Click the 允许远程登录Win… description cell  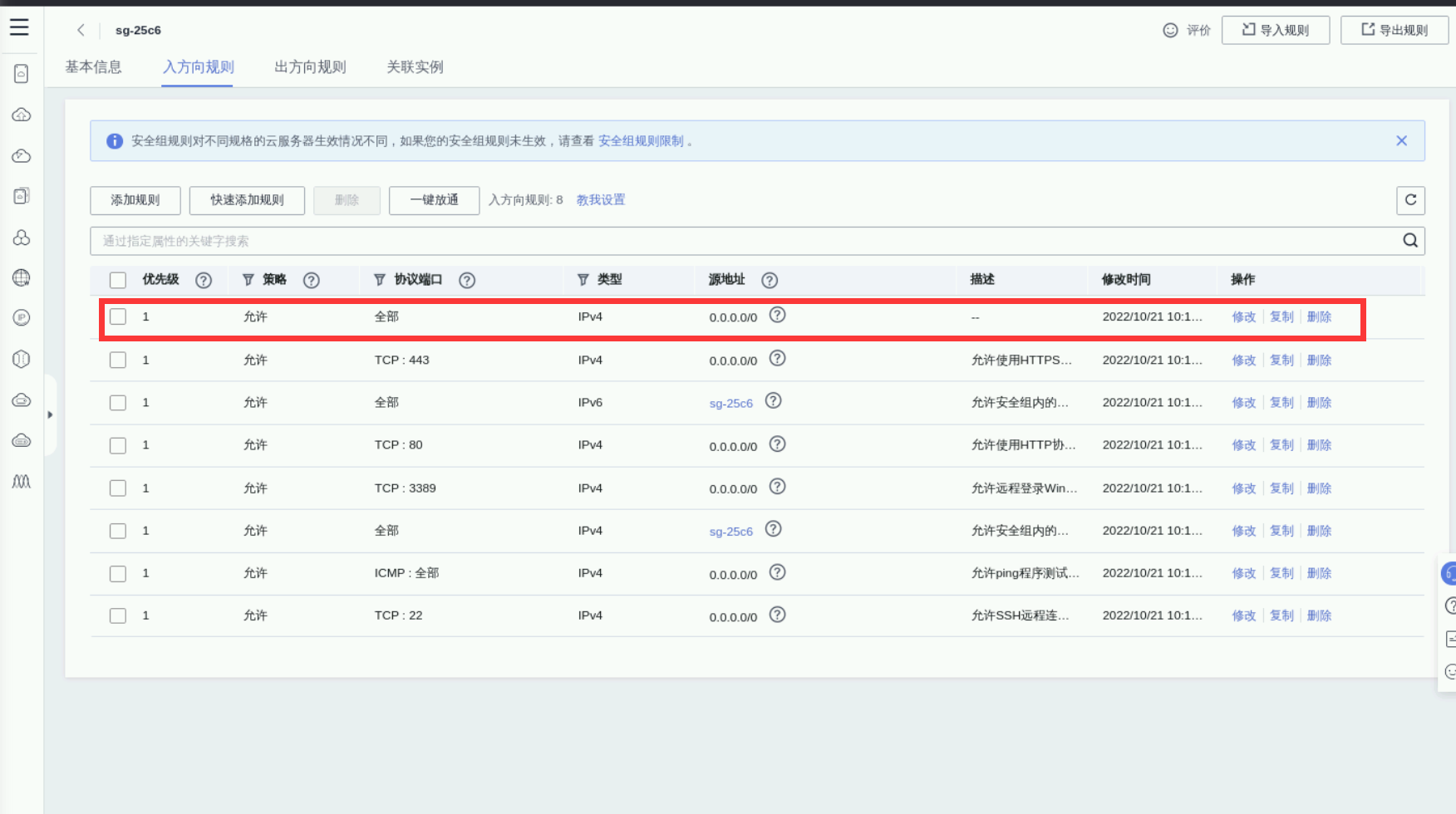[1024, 488]
